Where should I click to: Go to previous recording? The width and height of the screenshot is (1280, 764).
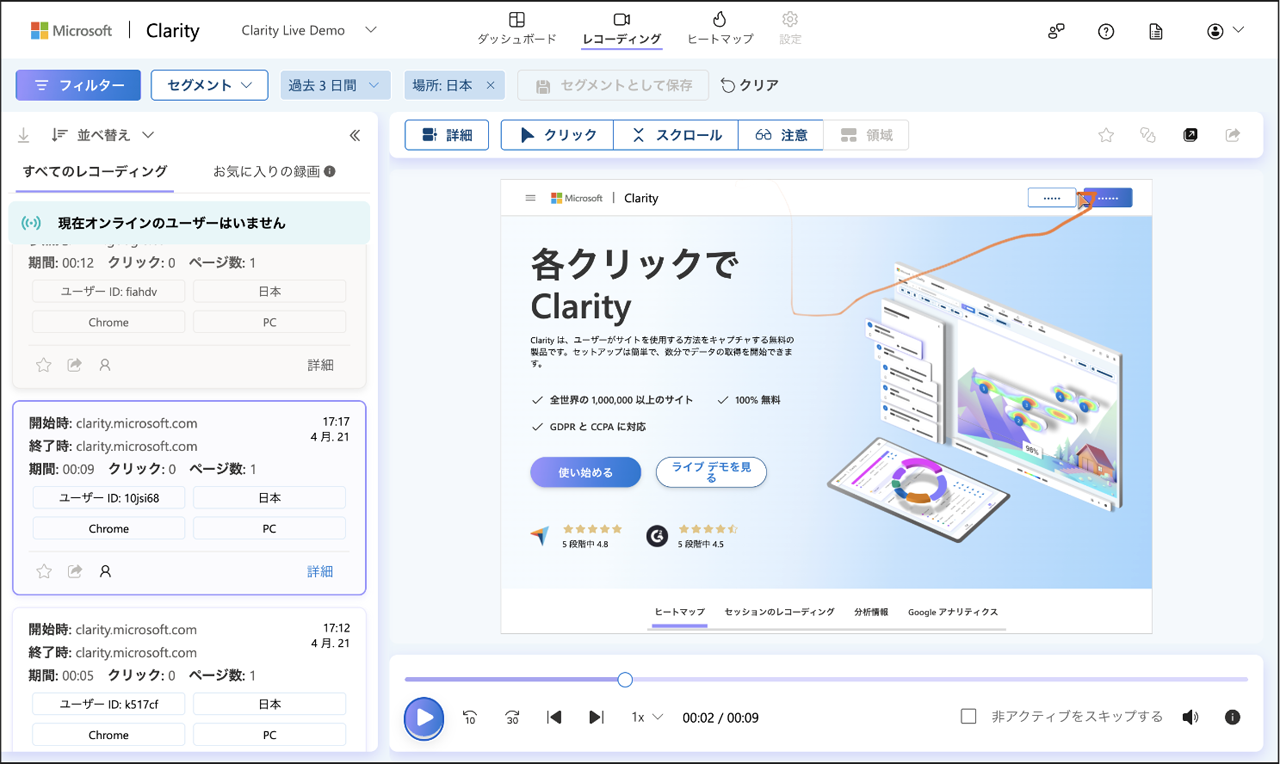(x=554, y=717)
